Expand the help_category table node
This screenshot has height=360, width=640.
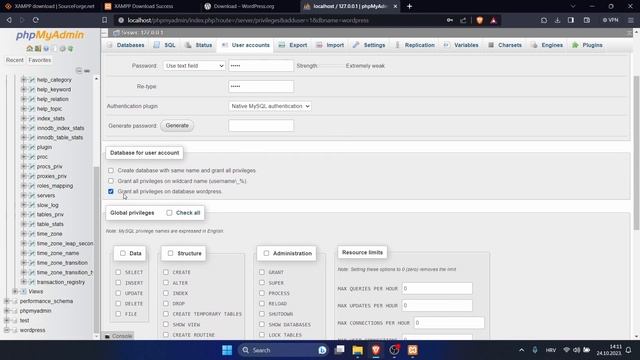coord(23,80)
